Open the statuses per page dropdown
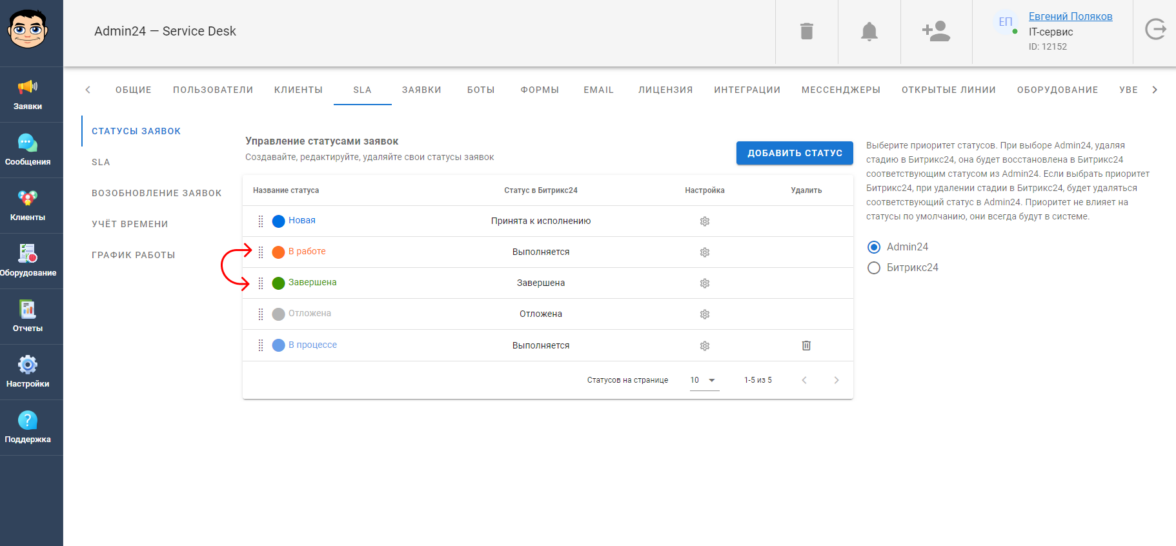 (703, 380)
